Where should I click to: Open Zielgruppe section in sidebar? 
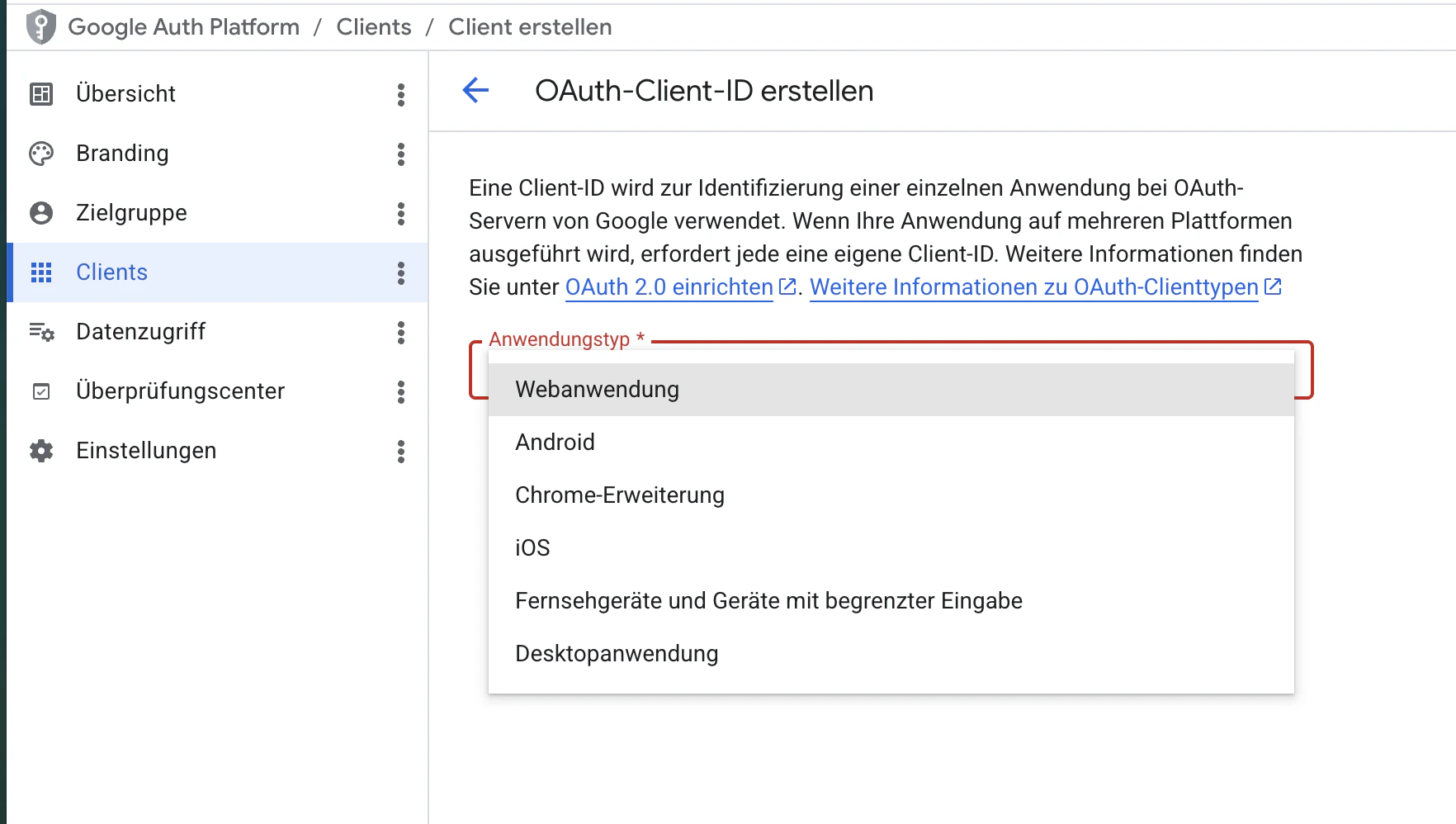[218, 213]
